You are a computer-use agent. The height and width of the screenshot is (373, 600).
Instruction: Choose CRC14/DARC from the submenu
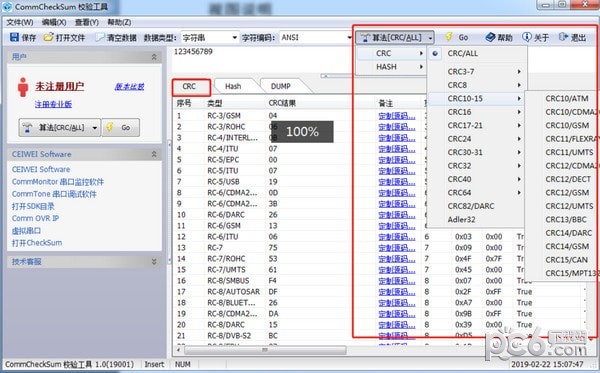coord(569,233)
